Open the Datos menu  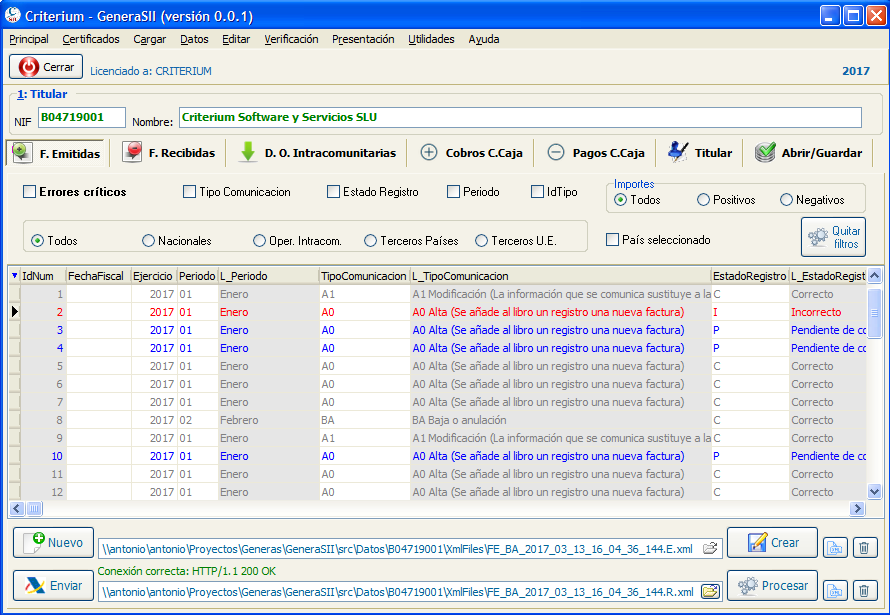(194, 39)
